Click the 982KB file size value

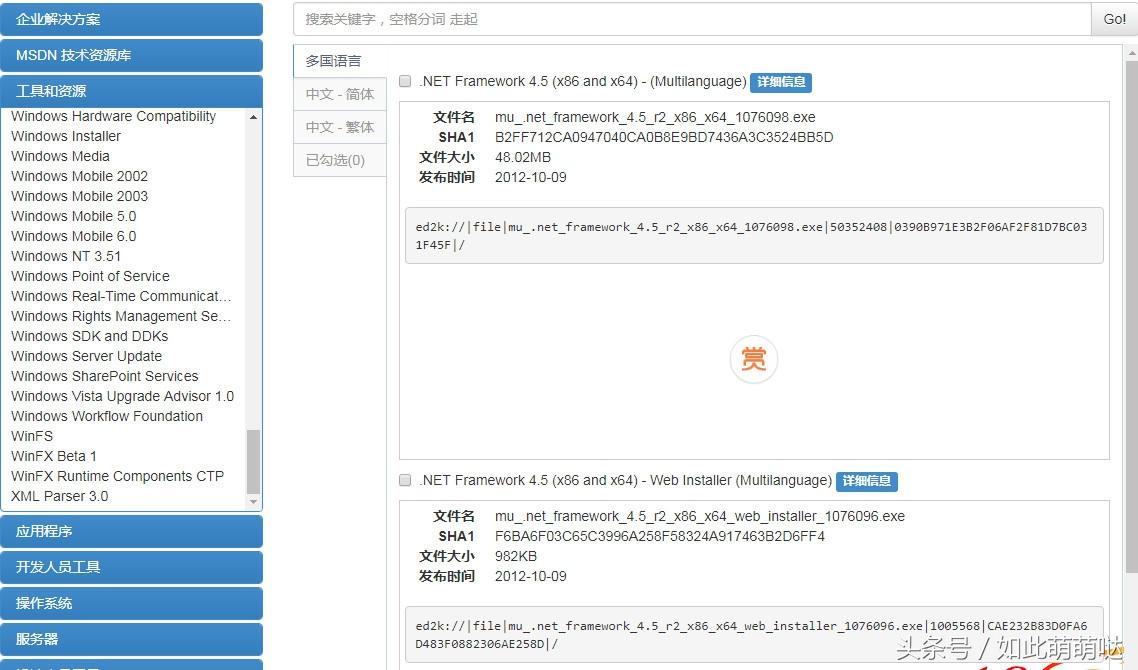tap(516, 557)
